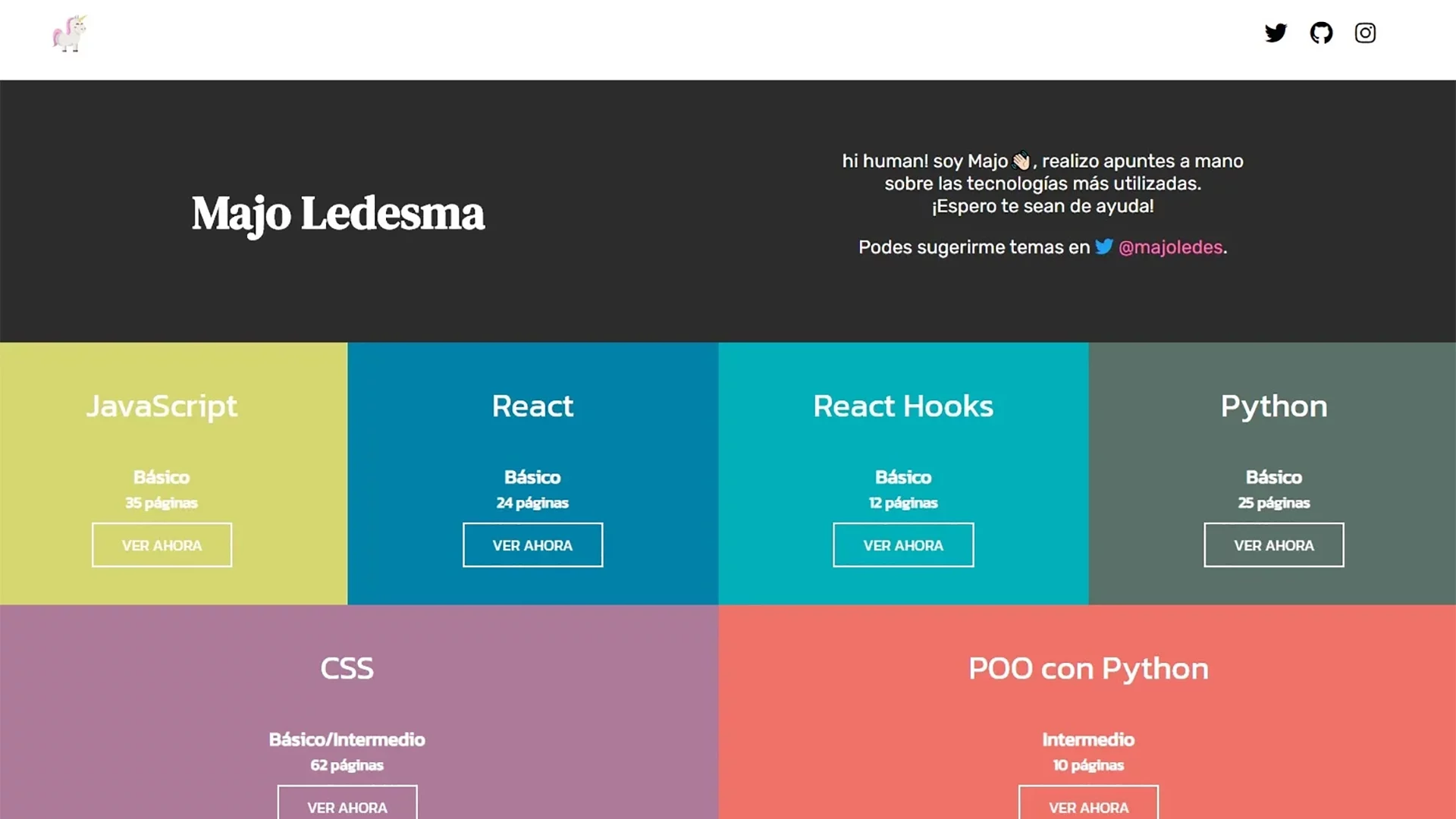
Task: Click the Twitter bird icon before @majoledes
Action: click(x=1105, y=246)
